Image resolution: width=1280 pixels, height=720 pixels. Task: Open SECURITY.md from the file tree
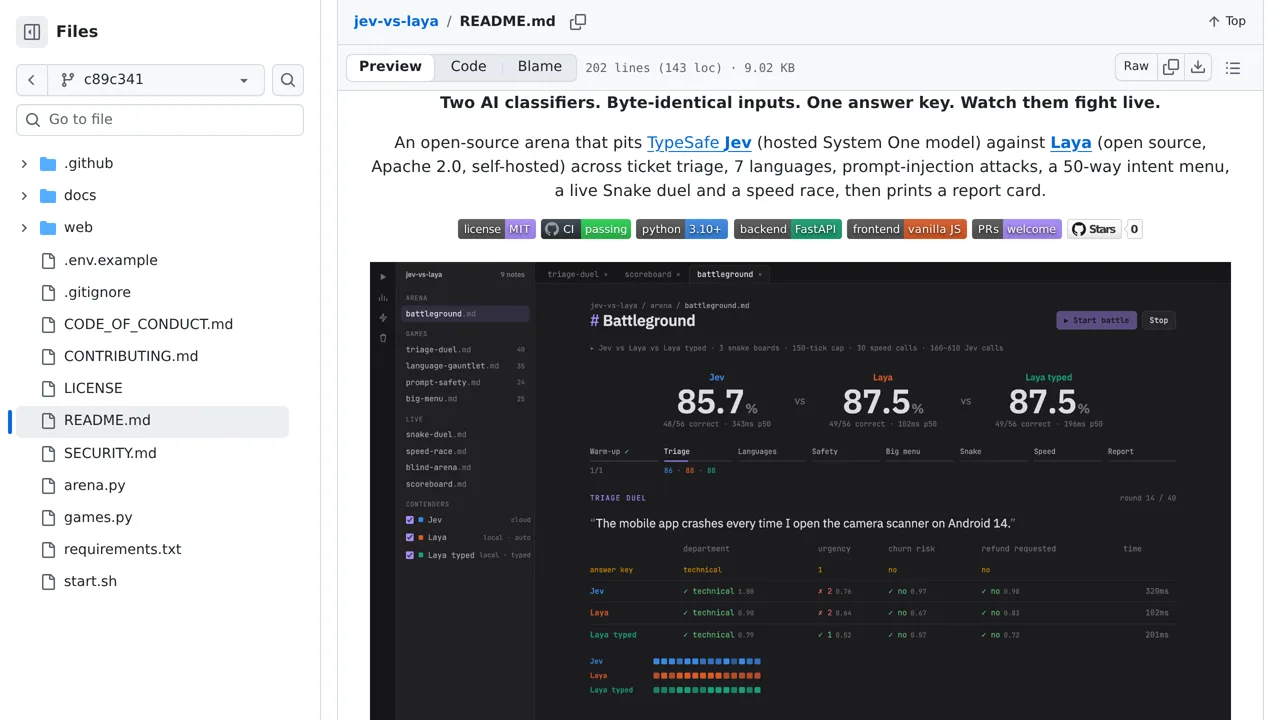point(110,453)
